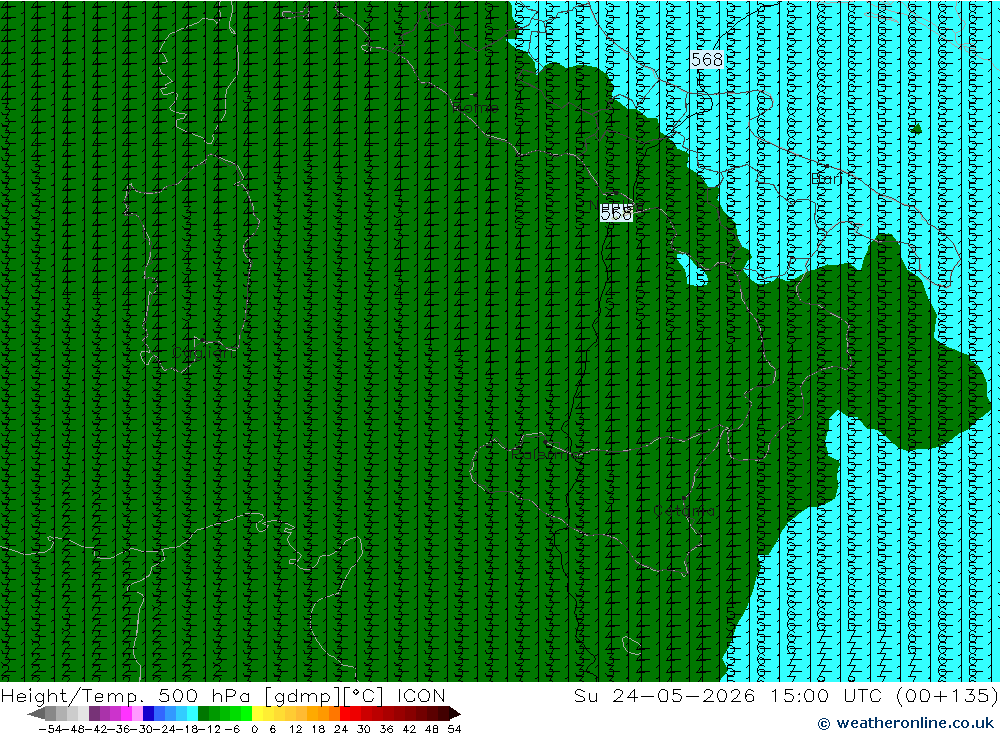Select the dark green color swatch in legend

pyautogui.click(x=203, y=713)
